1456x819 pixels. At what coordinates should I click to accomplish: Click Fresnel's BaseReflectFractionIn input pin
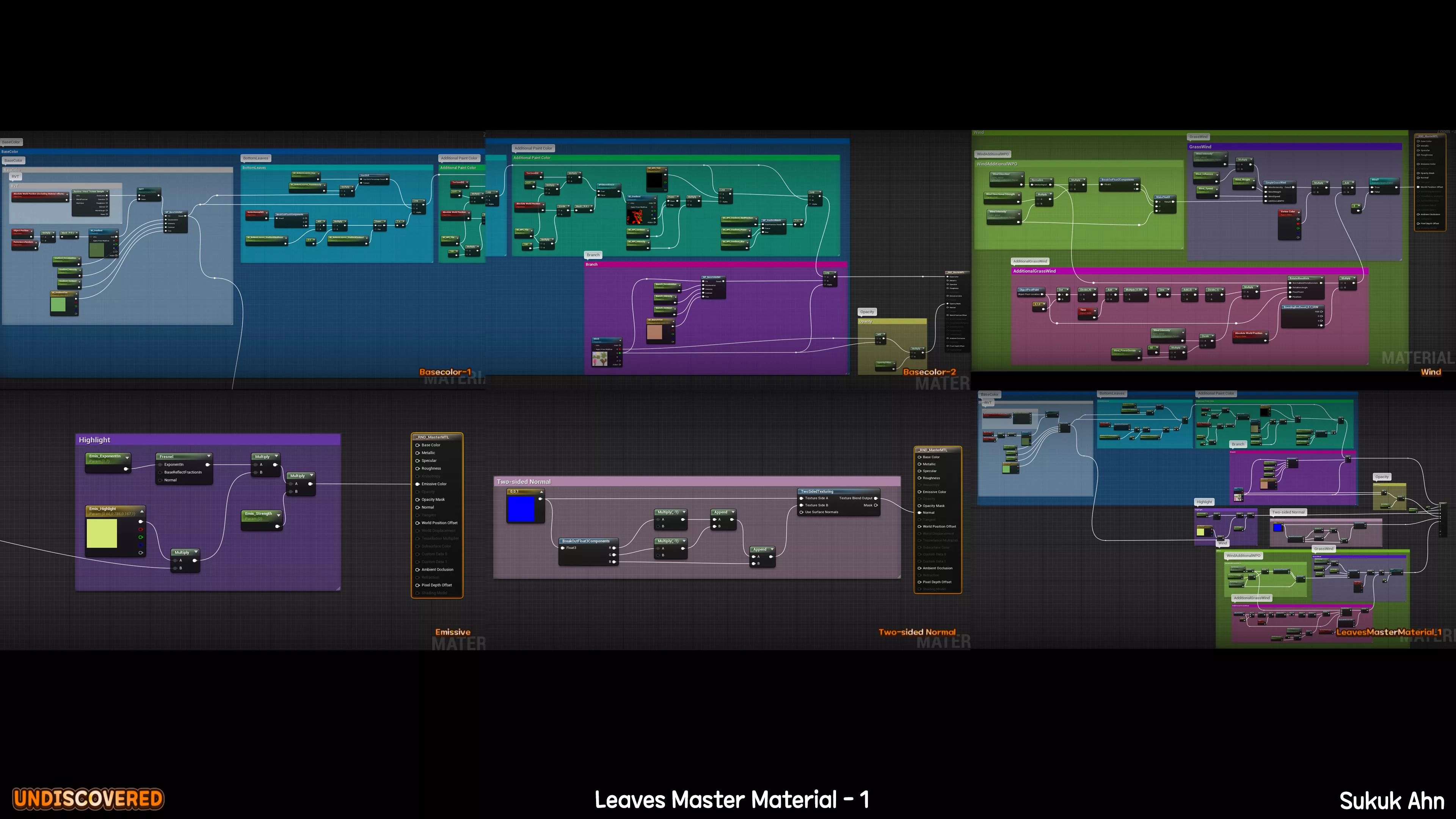click(160, 472)
